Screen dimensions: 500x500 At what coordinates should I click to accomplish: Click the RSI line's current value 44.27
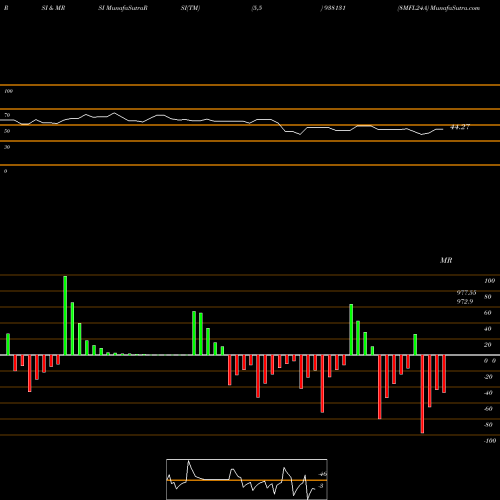coord(460,127)
